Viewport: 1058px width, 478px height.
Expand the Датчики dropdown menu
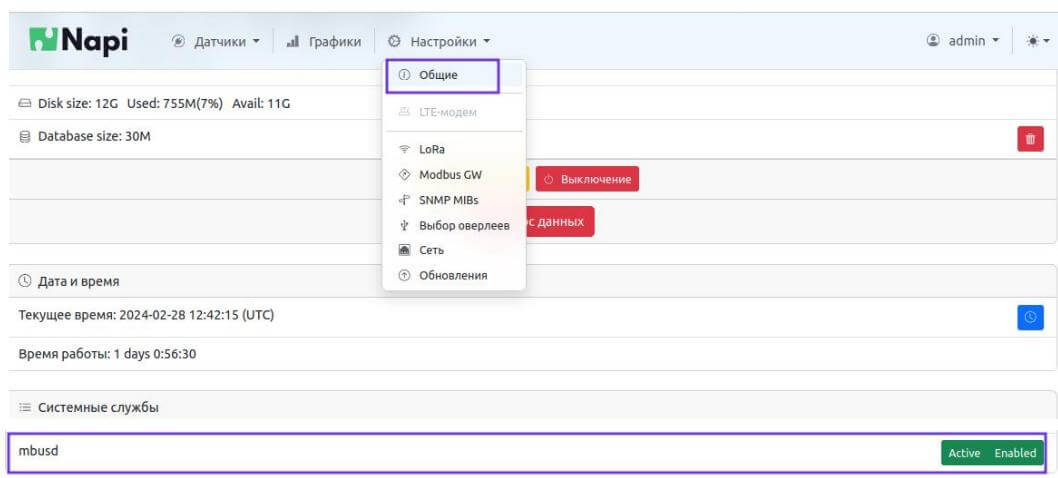coord(216,42)
